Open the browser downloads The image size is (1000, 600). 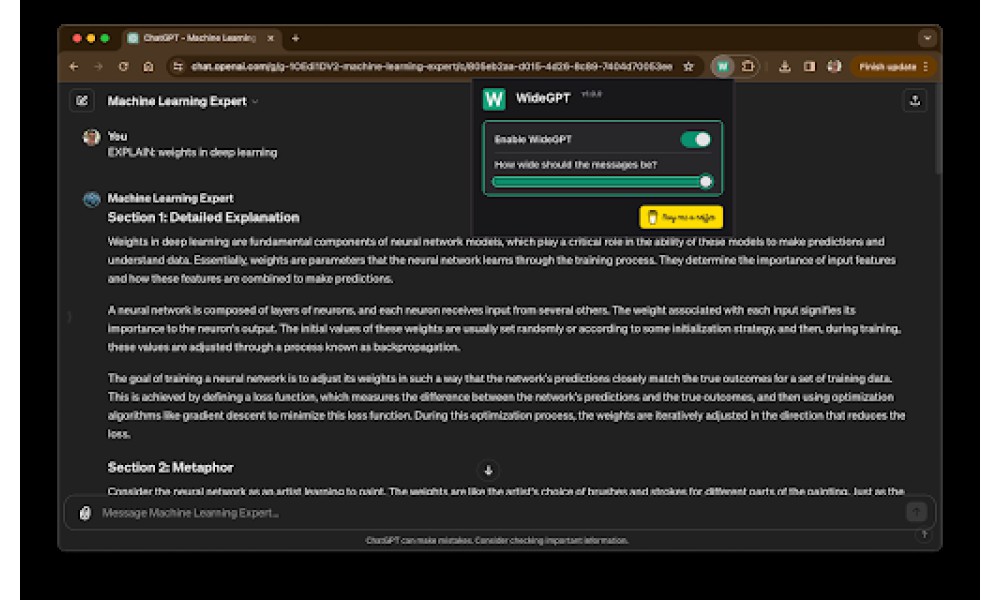coord(784,66)
